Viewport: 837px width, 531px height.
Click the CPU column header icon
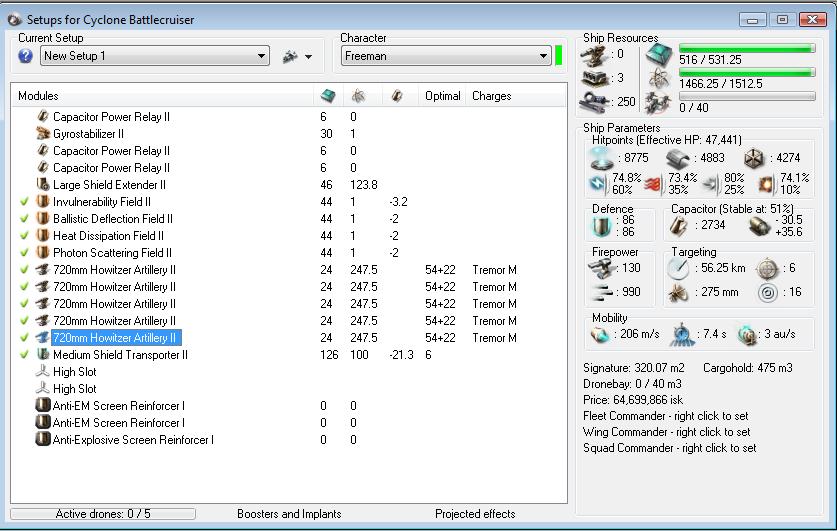click(x=328, y=96)
